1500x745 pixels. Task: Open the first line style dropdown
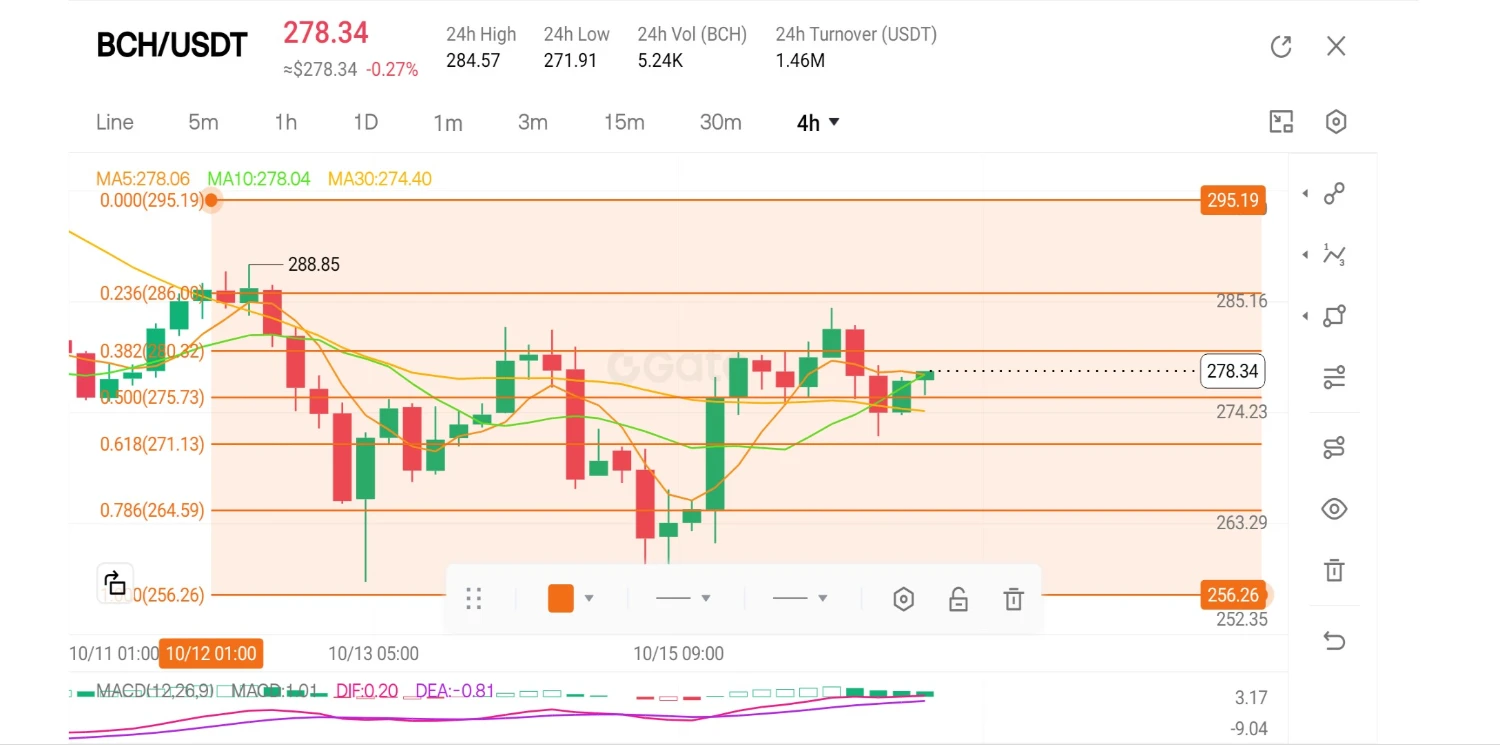(683, 598)
